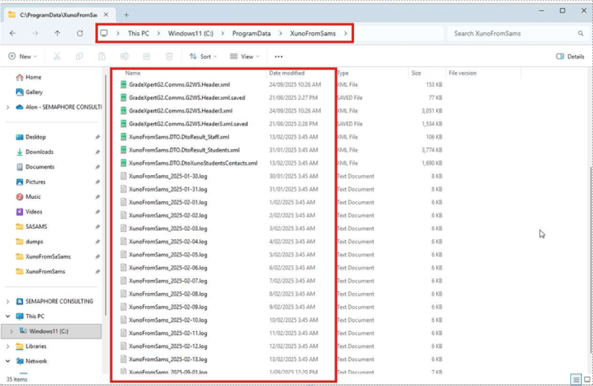The image size is (593, 386).
Task: Open the Sort dropdown menu
Action: 203,56
